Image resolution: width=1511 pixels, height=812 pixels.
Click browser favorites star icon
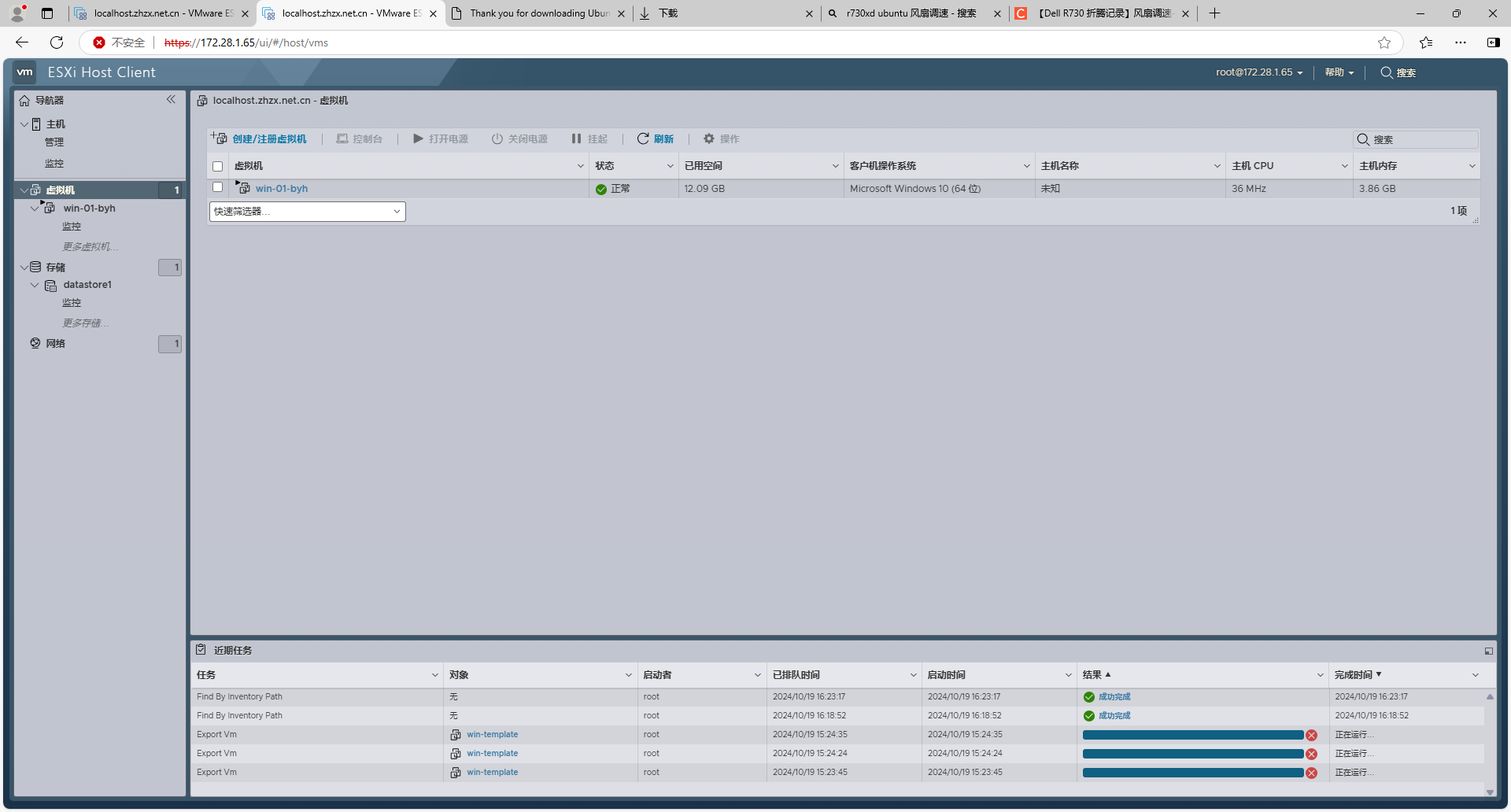[1384, 42]
